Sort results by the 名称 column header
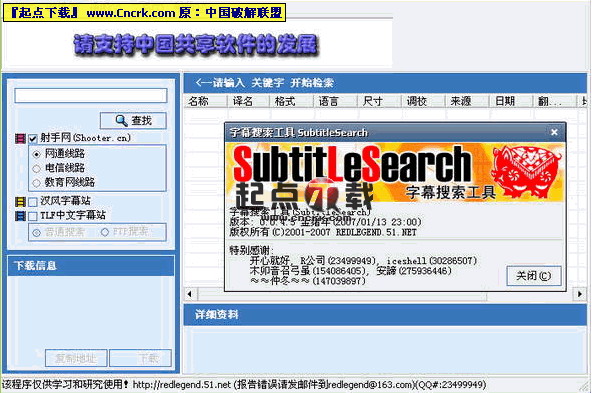This screenshot has height=393, width=592. [205, 101]
